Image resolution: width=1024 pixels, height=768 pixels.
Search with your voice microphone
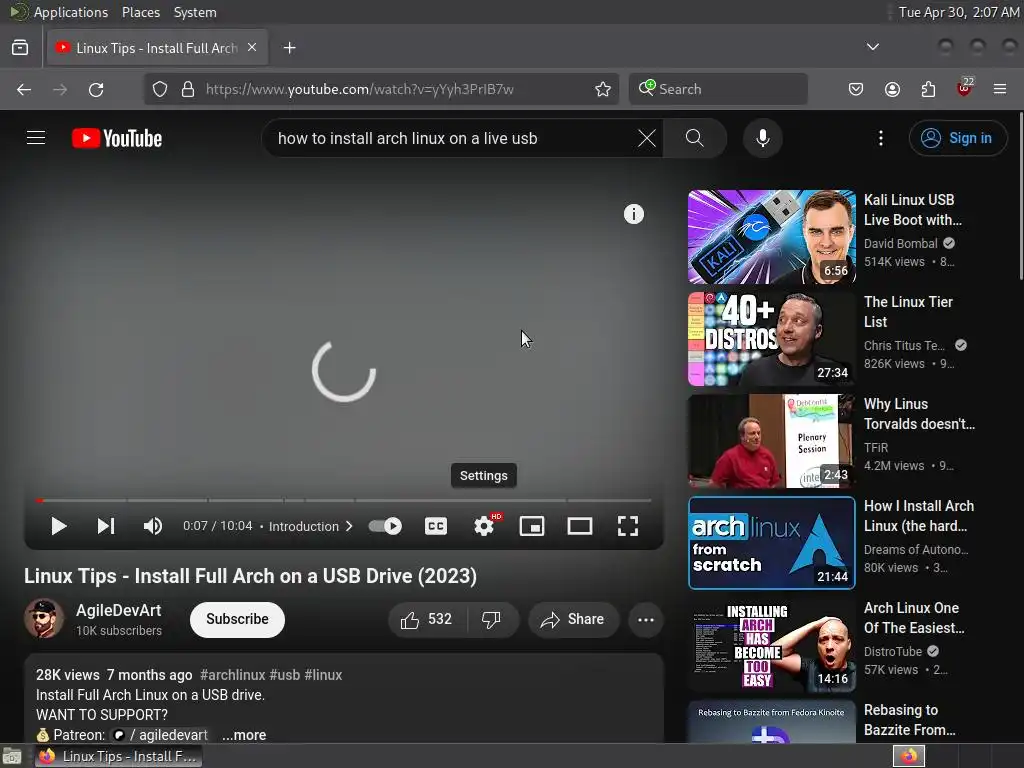pyautogui.click(x=762, y=138)
